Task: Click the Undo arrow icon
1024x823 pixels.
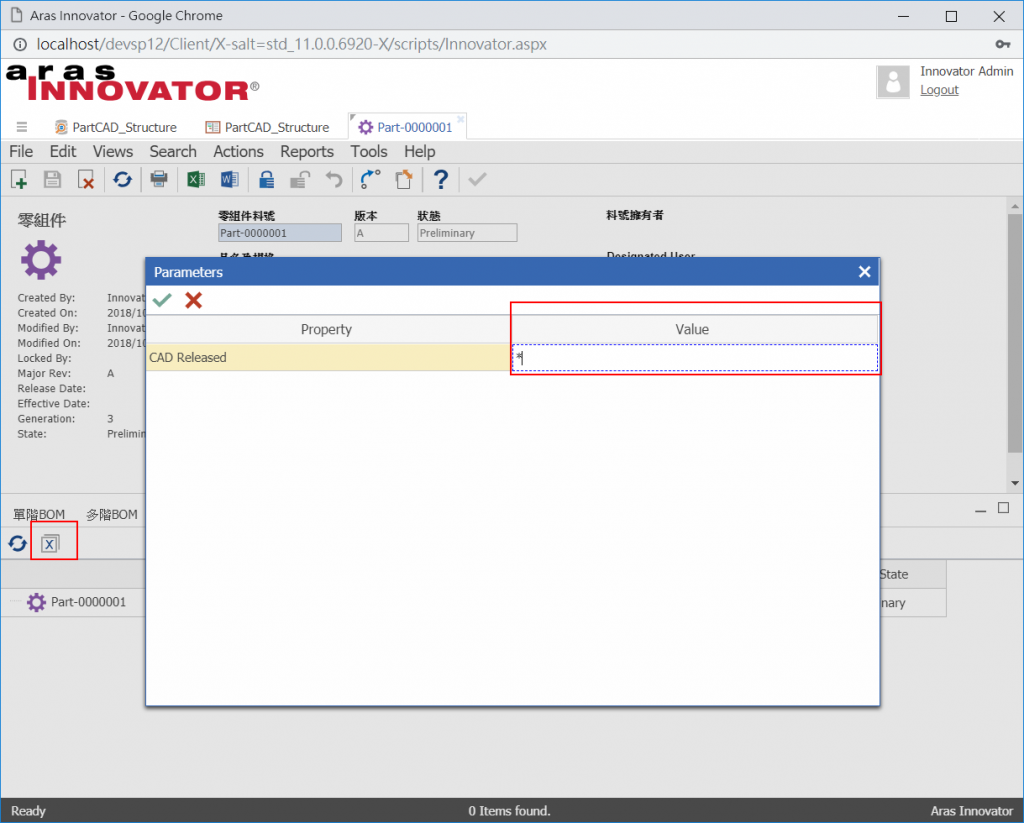Action: tap(334, 179)
